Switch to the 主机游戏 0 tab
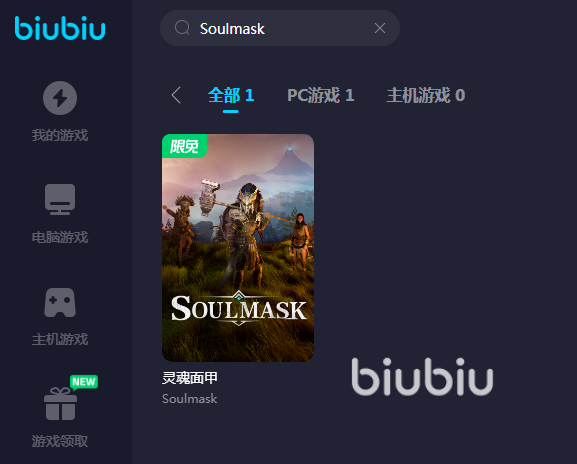 pos(426,95)
